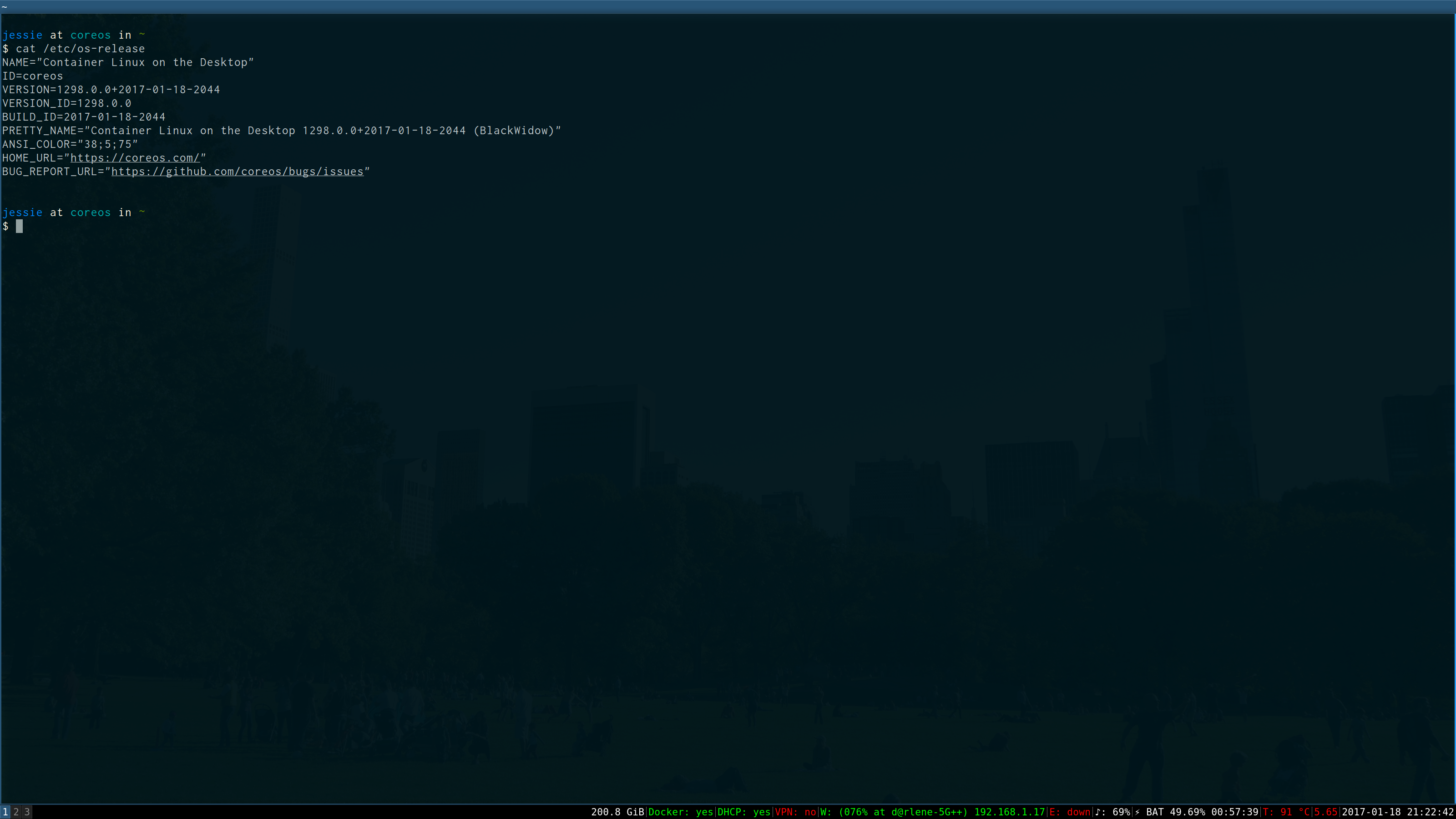1456x819 pixels.
Task: Click the second 'jessie at coreos in ~' prompt line
Action: 73,213
